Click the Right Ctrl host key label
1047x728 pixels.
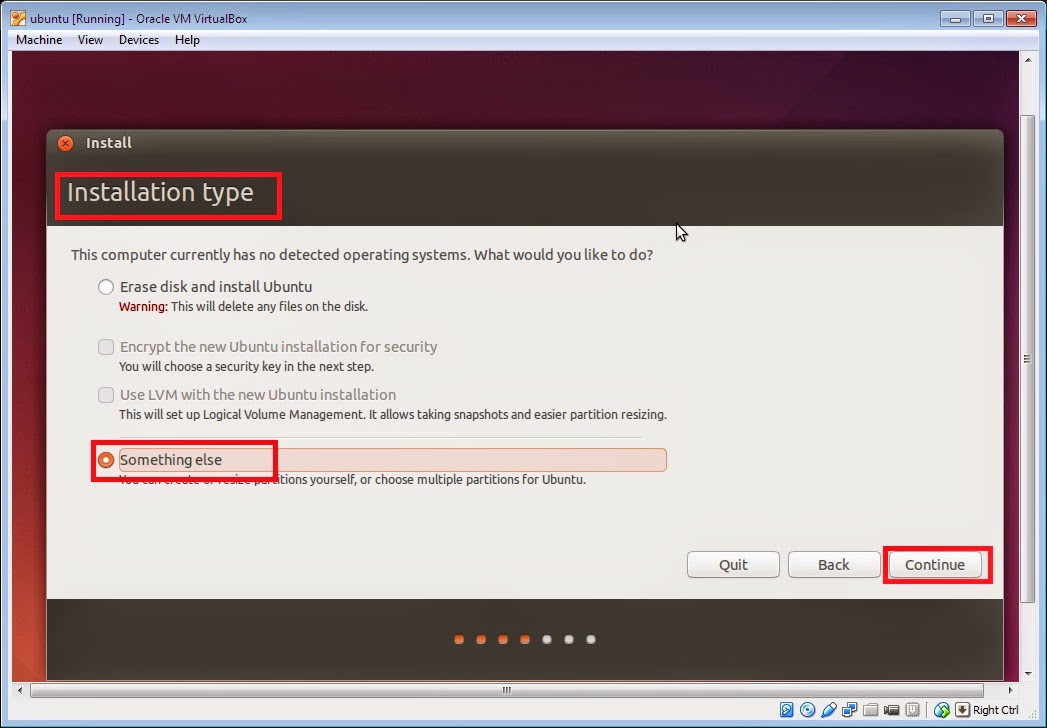(x=996, y=710)
